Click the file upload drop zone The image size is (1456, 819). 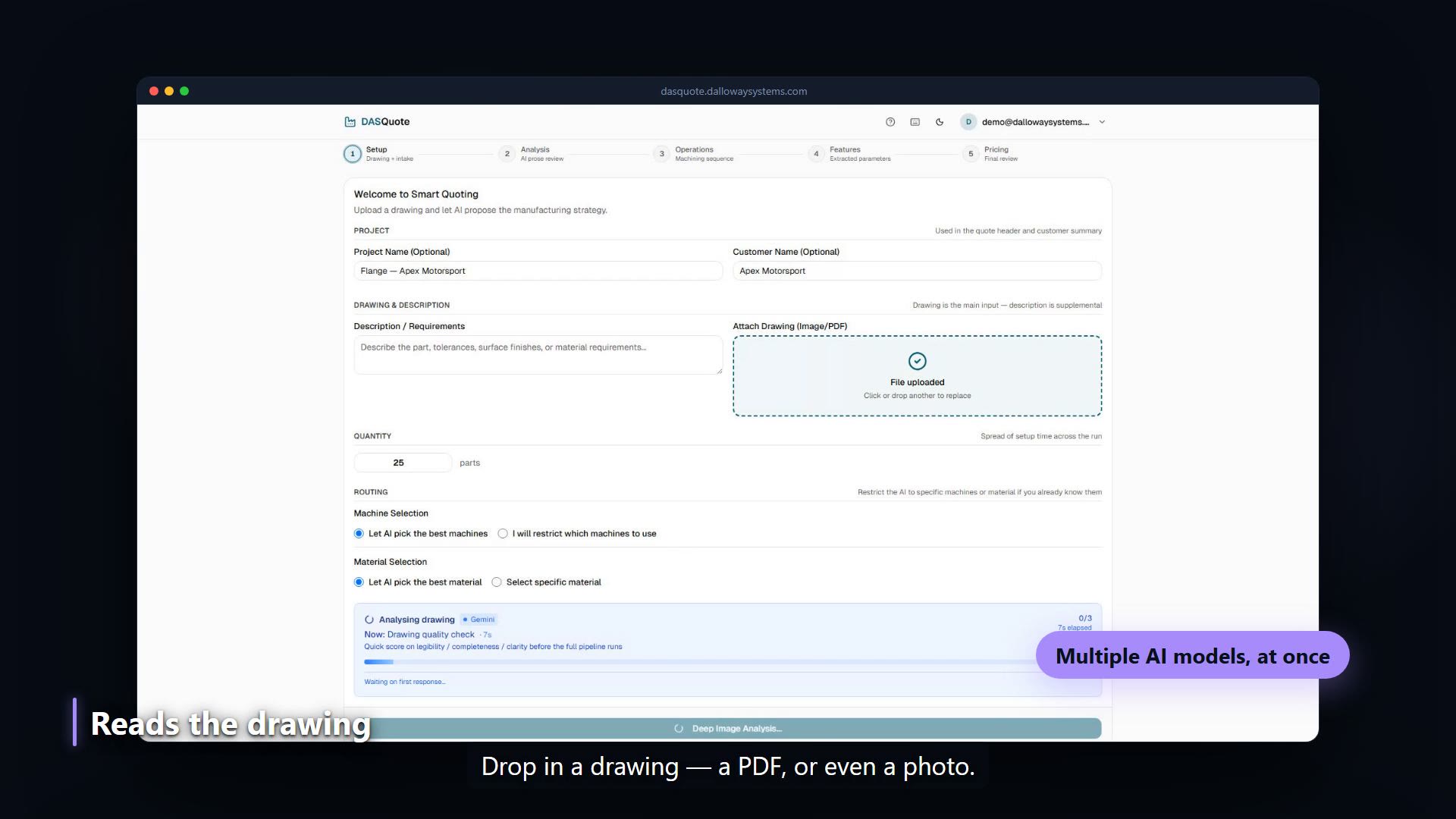(917, 376)
